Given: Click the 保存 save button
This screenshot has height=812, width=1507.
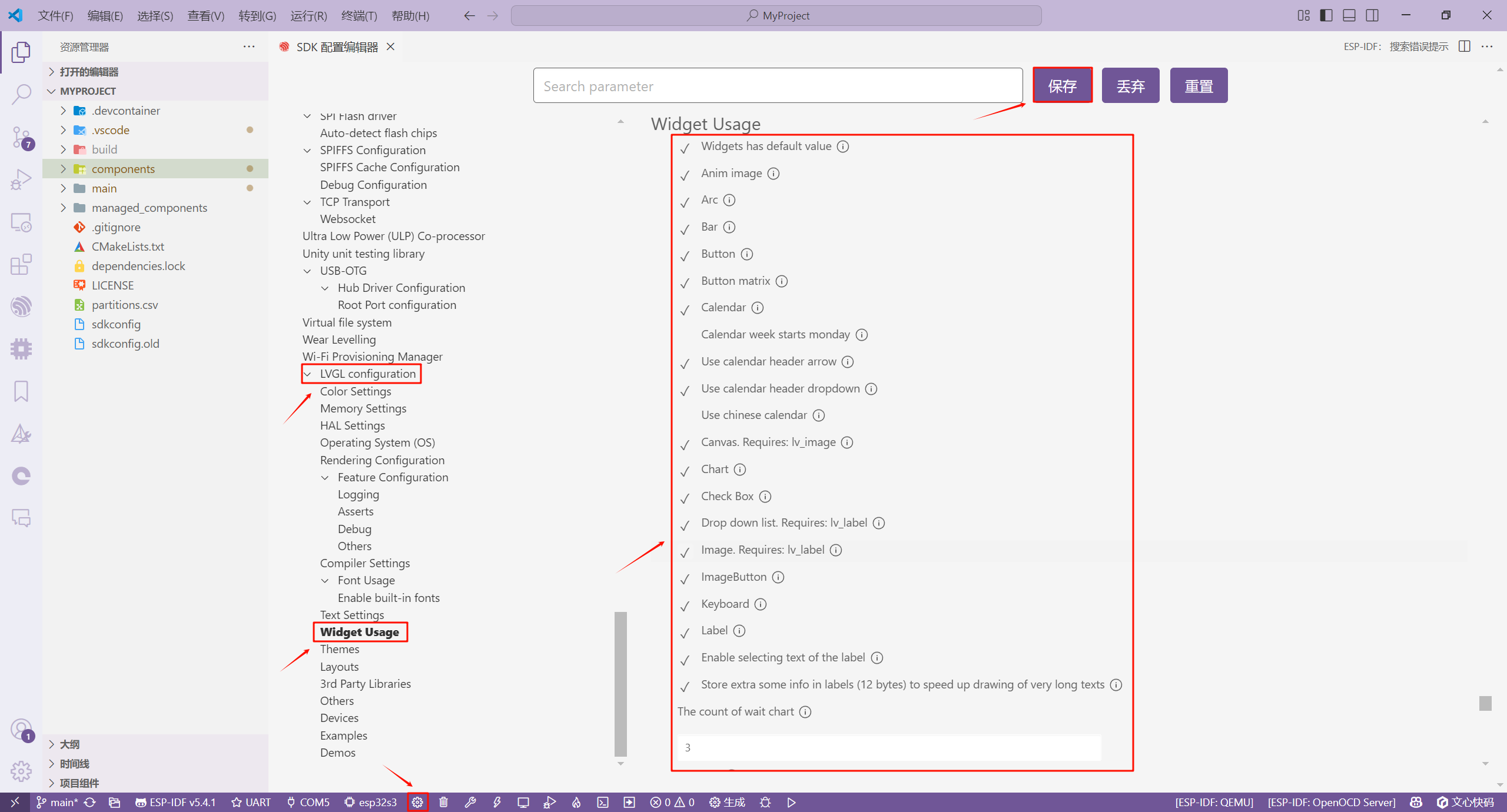Looking at the screenshot, I should click(x=1062, y=86).
